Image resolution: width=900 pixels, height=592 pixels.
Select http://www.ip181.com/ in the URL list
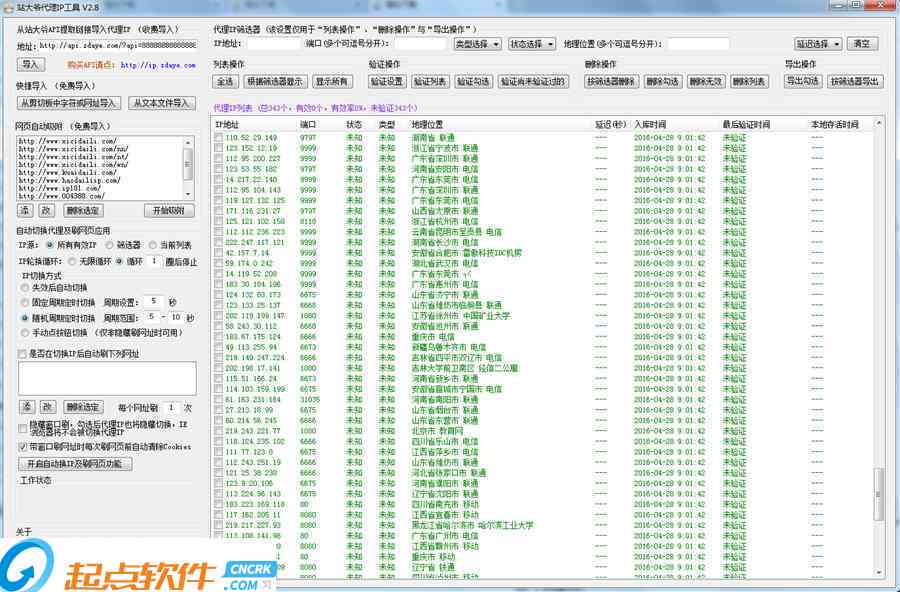click(x=60, y=188)
